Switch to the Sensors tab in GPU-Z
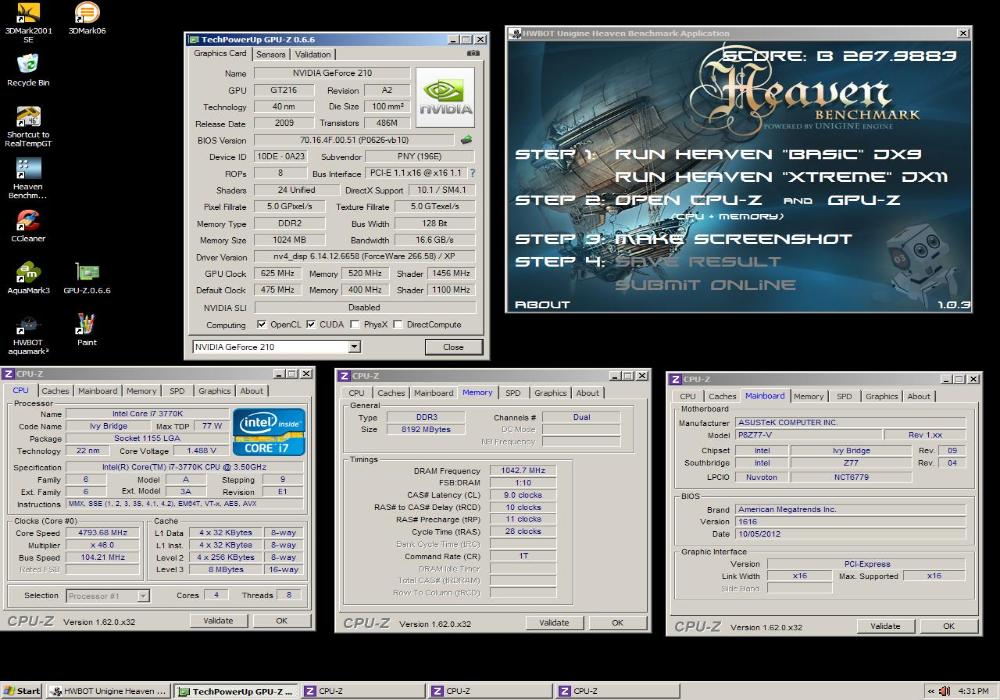 tap(270, 54)
